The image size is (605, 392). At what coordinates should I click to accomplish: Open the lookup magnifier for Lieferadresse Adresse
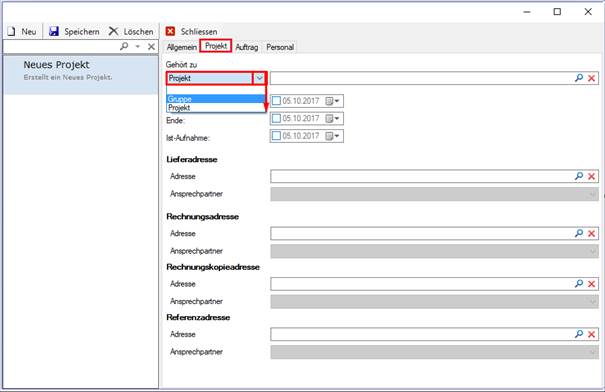point(579,176)
